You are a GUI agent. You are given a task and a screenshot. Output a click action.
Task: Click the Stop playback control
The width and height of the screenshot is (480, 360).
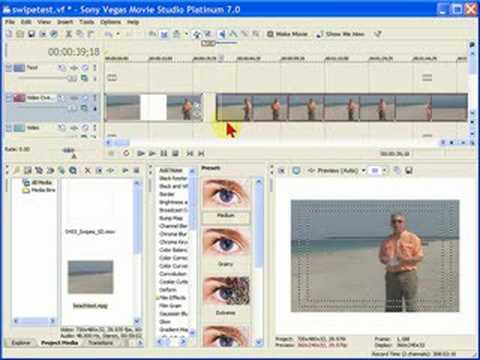175,153
